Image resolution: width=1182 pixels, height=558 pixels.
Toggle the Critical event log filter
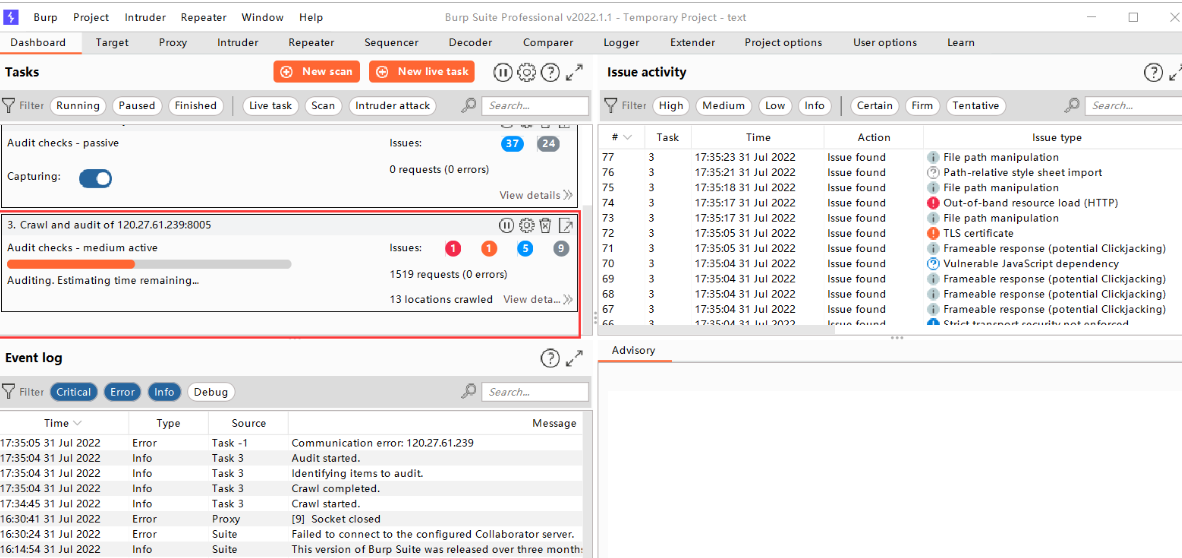click(74, 392)
